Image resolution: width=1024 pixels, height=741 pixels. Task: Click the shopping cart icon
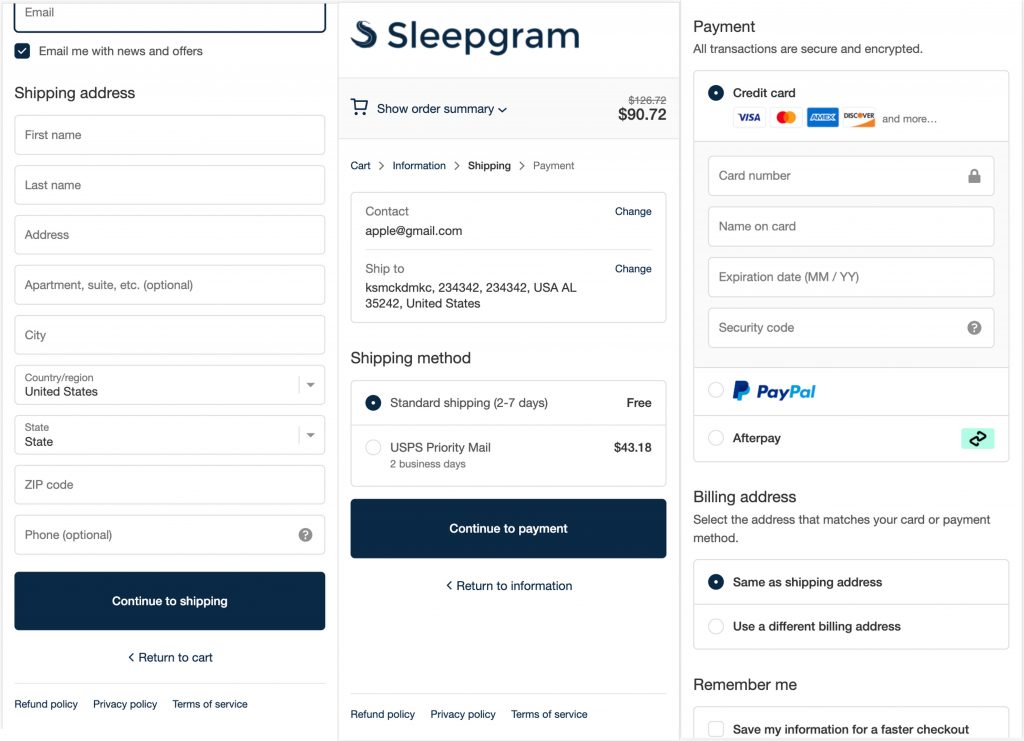click(359, 107)
